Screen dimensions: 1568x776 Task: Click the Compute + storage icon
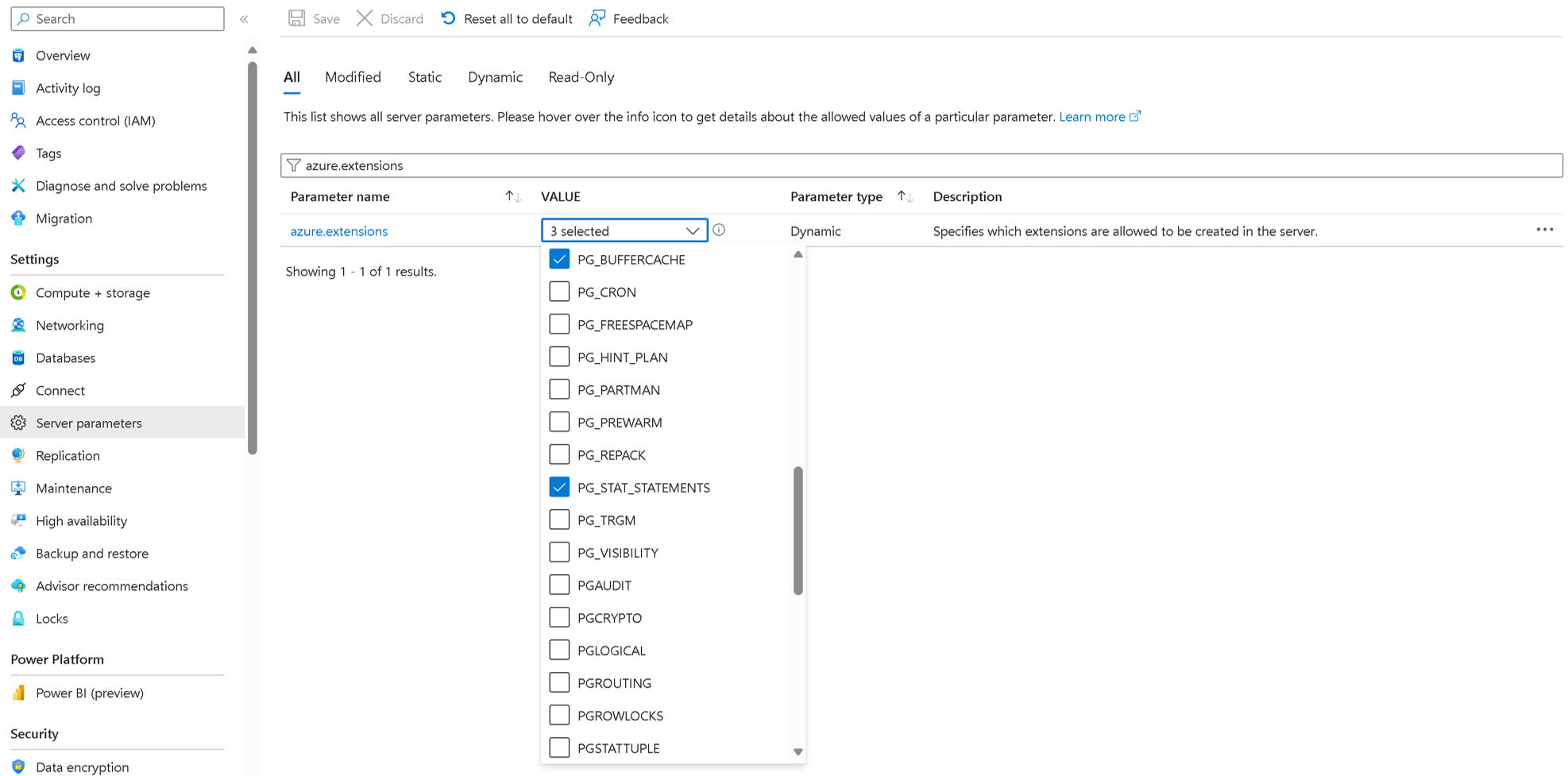[x=18, y=293]
